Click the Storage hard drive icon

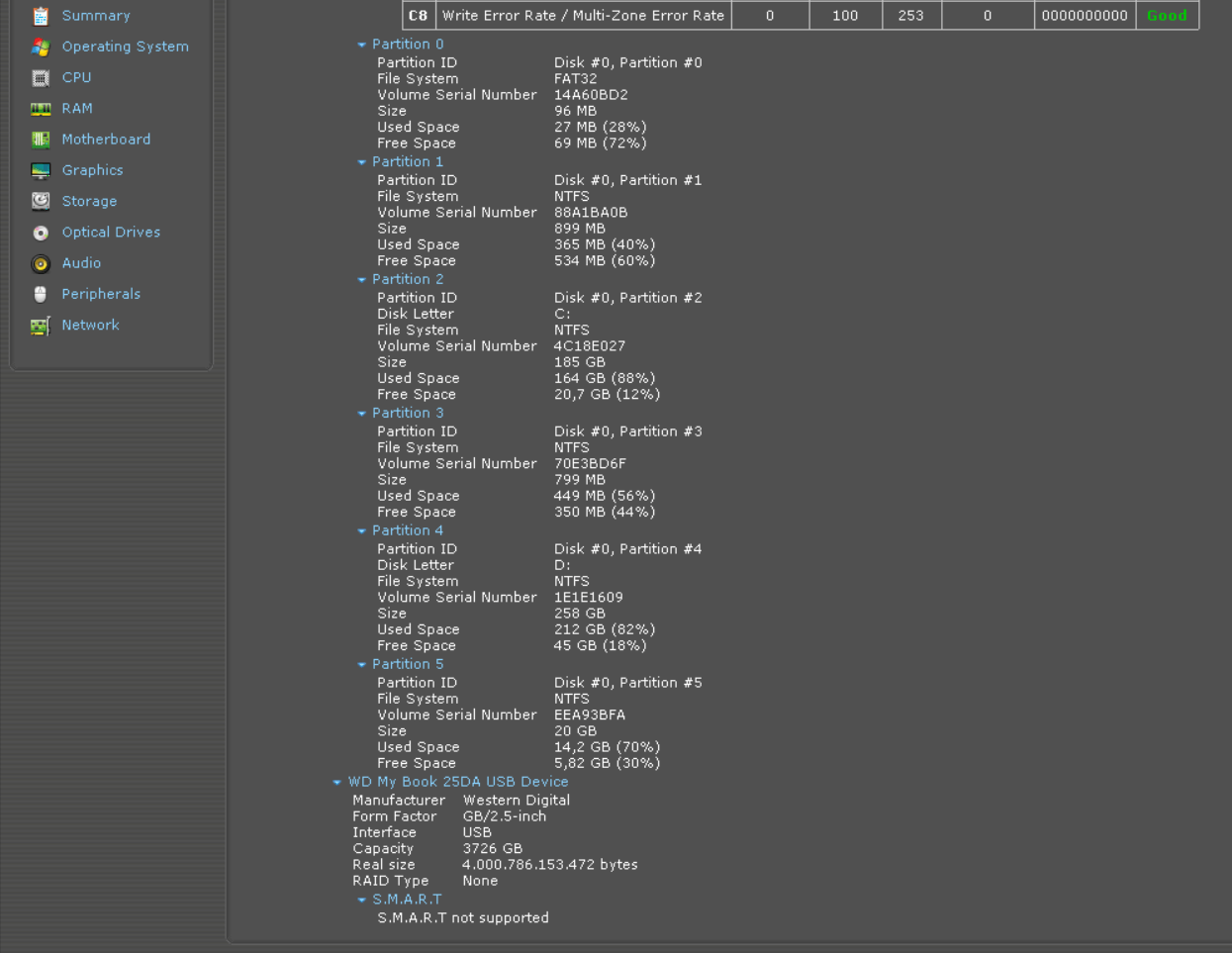(41, 201)
